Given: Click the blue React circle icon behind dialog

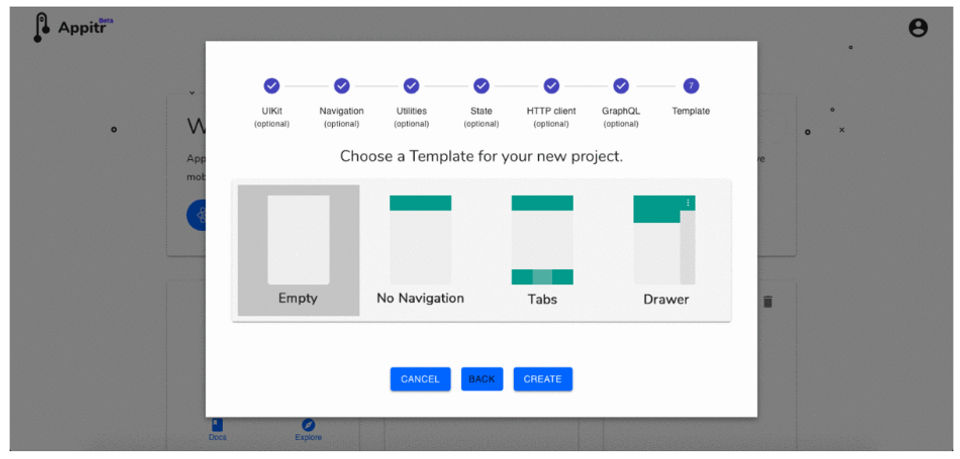Looking at the screenshot, I should pyautogui.click(x=197, y=215).
